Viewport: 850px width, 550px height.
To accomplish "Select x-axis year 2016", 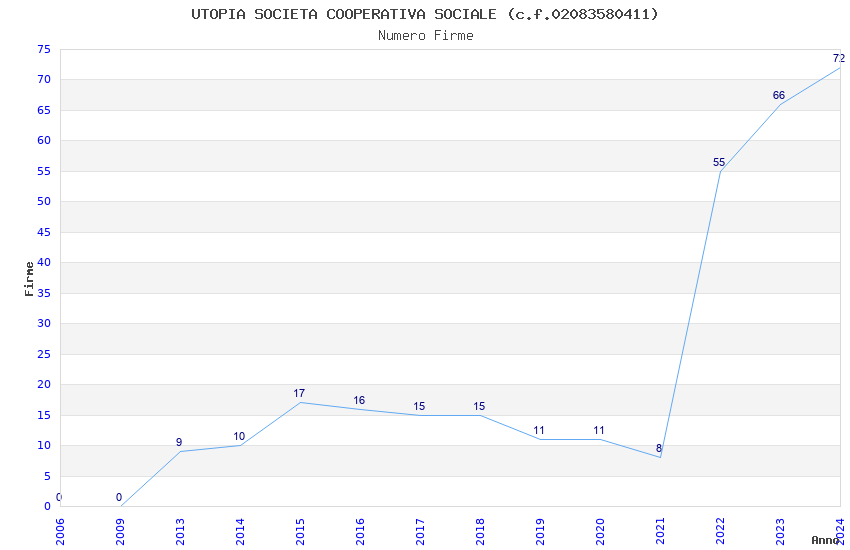I will (x=360, y=532).
